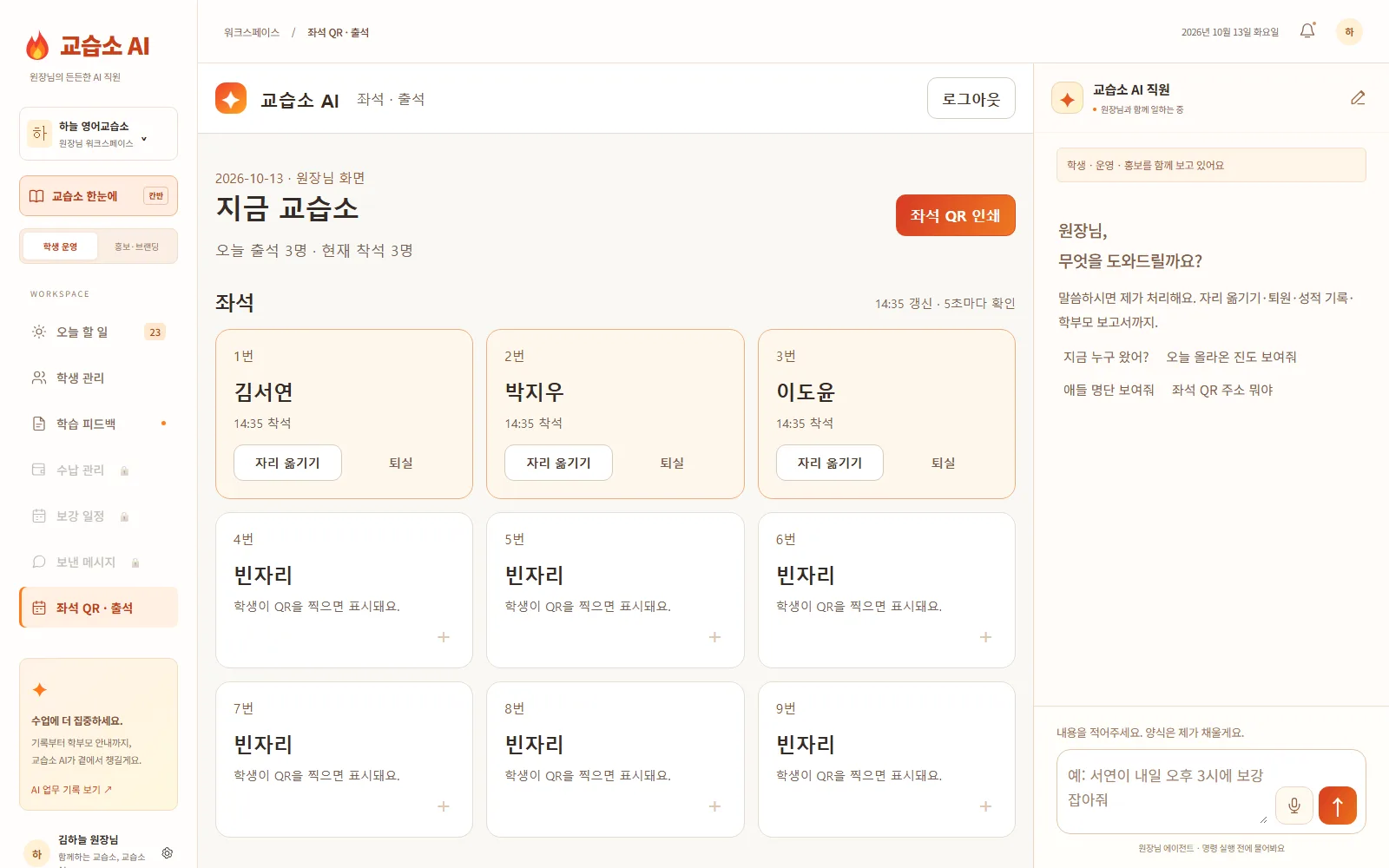Focus the AI chat message input field
This screenshot has height=868, width=1389.
coord(1166,788)
